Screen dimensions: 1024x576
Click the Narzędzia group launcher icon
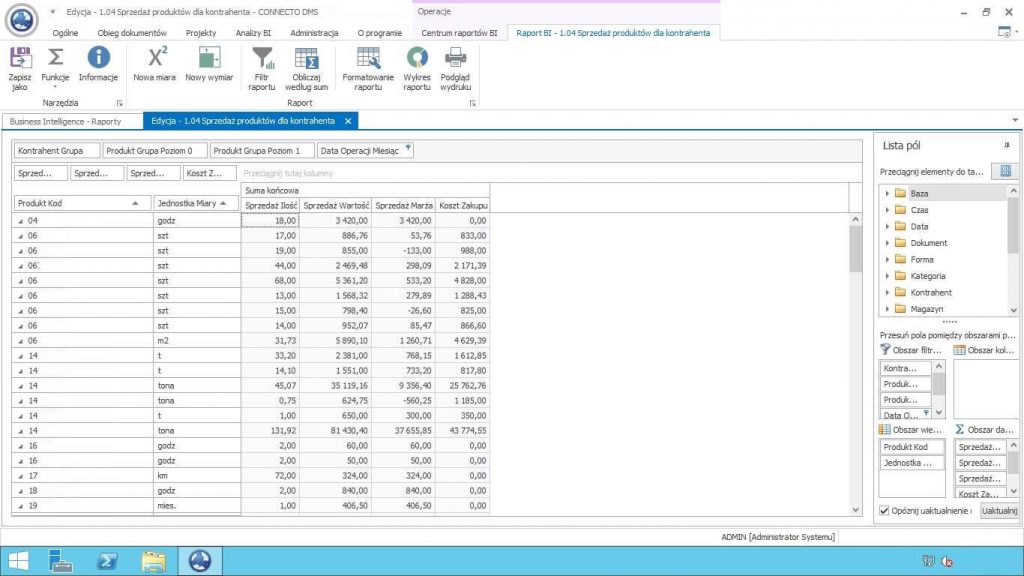point(120,103)
